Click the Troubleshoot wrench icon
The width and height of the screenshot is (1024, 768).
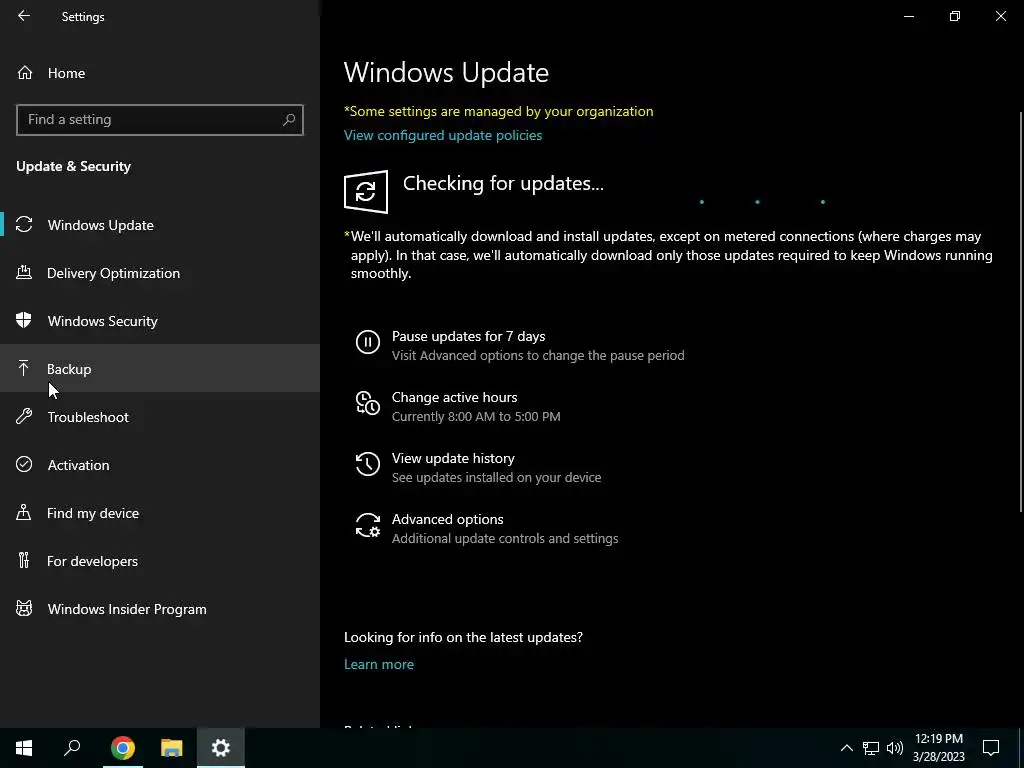[x=24, y=417]
